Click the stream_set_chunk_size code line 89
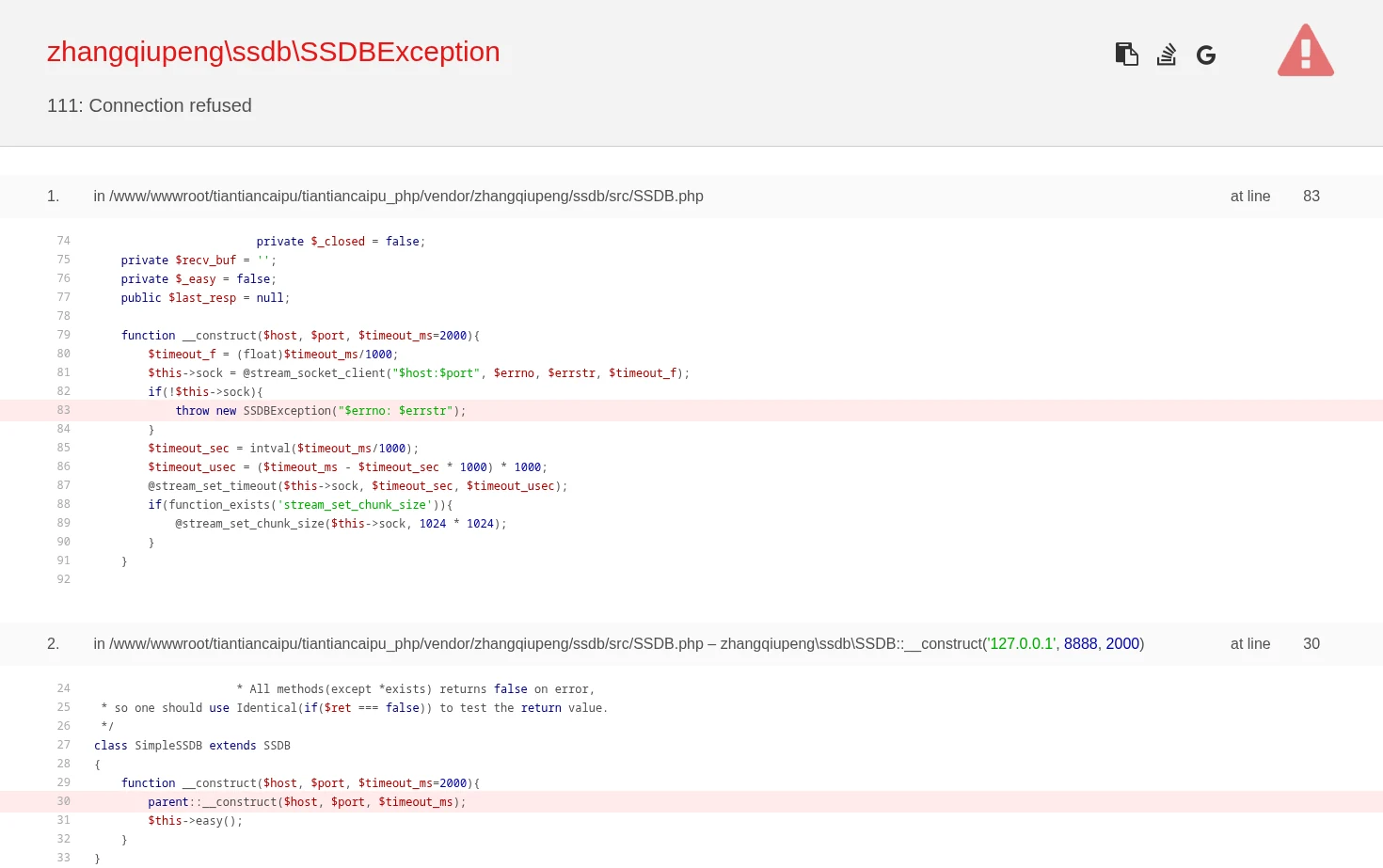Viewport: 1383px width, 868px height. [341, 524]
